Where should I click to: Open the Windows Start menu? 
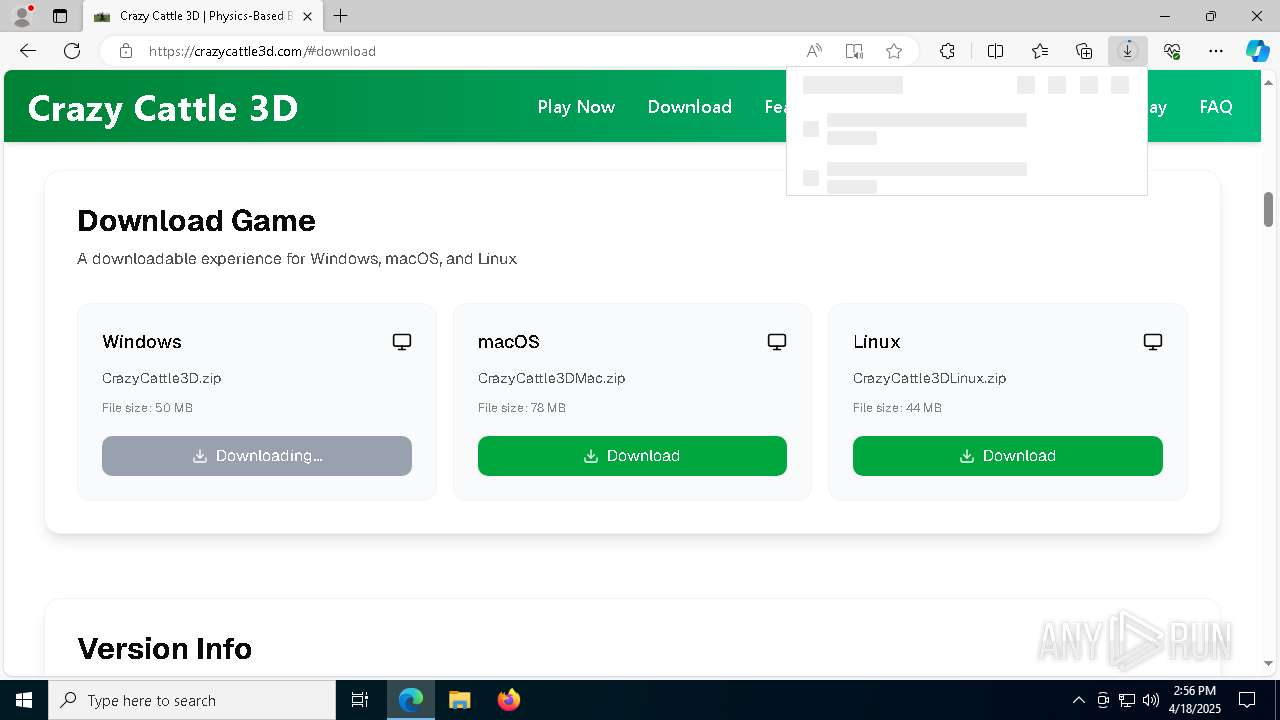click(x=24, y=700)
